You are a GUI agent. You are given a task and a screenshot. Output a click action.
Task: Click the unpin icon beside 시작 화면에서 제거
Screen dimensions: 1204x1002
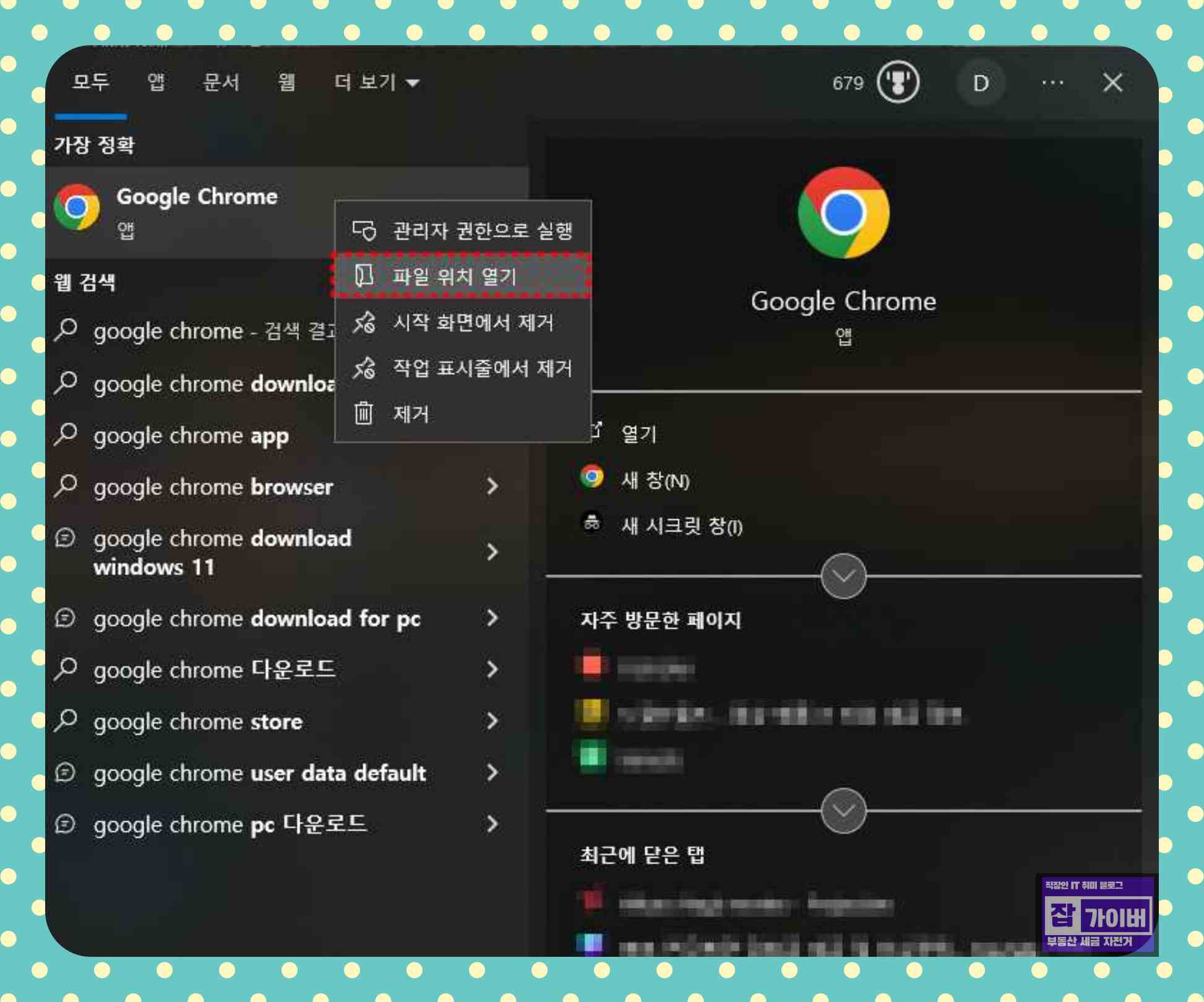pyautogui.click(x=364, y=322)
